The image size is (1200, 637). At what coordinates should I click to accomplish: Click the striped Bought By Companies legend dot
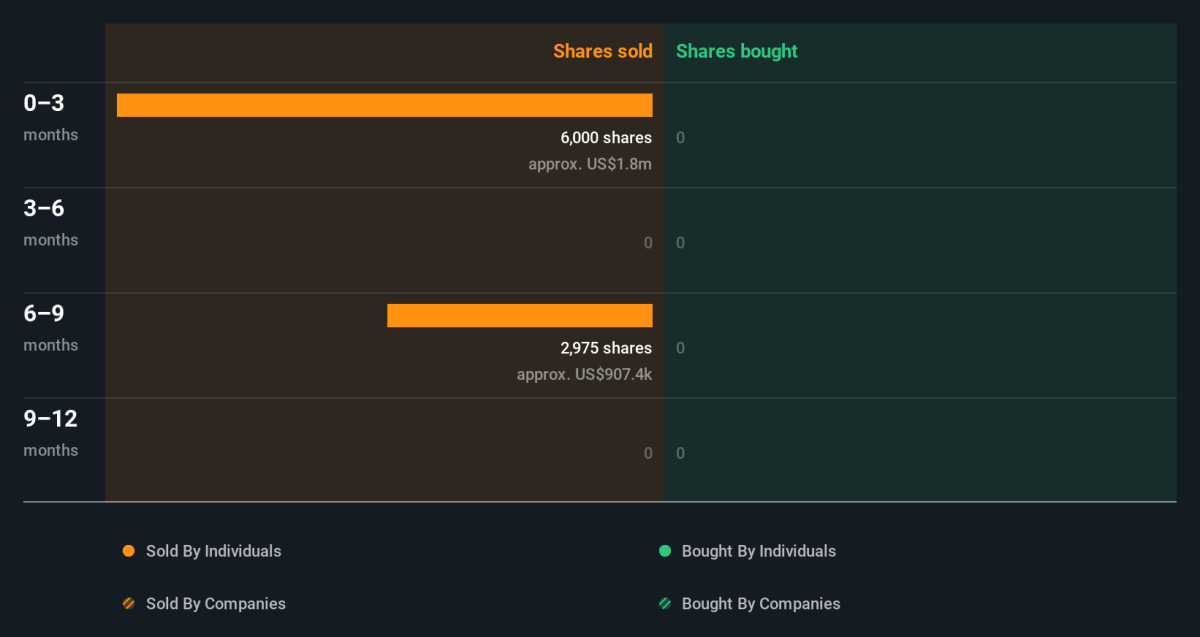tap(665, 604)
